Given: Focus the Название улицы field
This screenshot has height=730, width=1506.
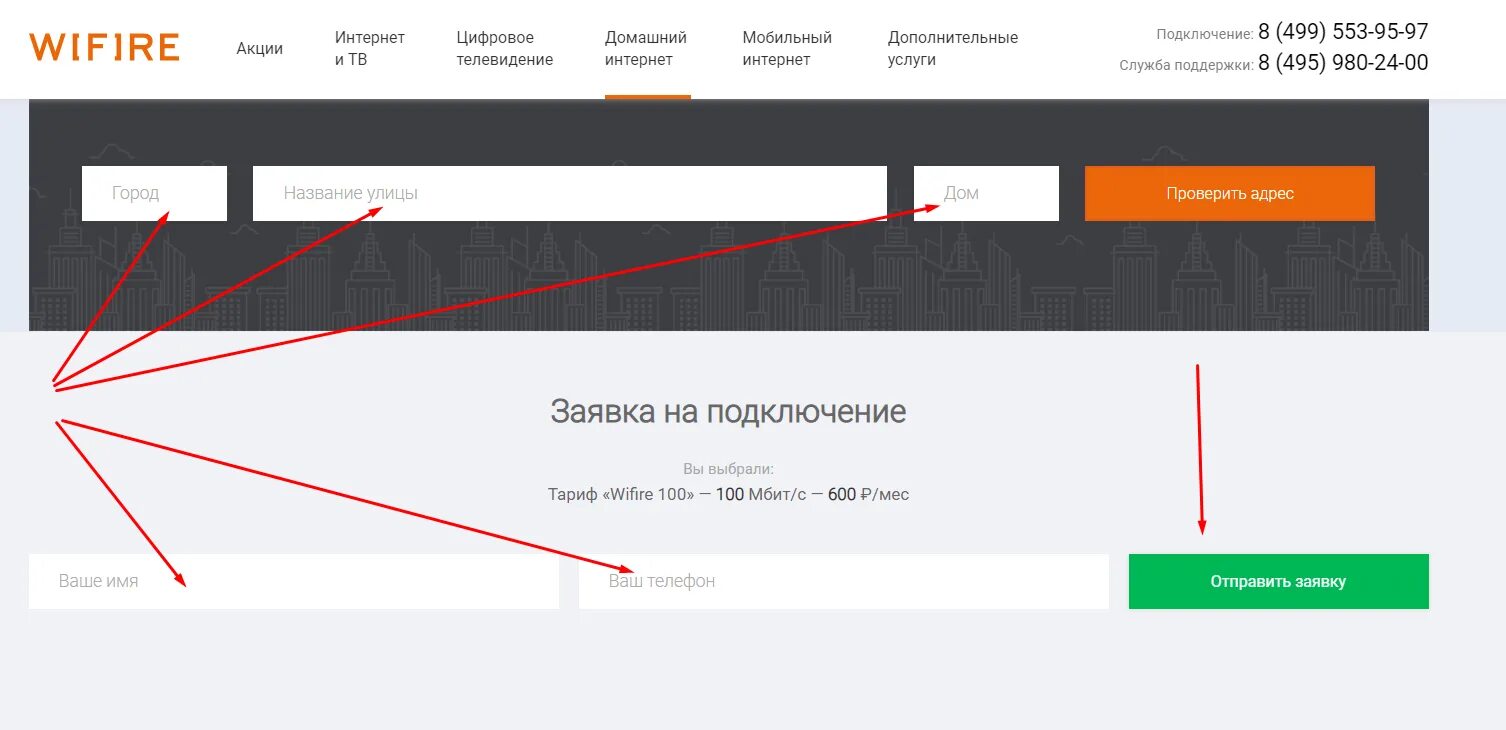Looking at the screenshot, I should tap(570, 193).
